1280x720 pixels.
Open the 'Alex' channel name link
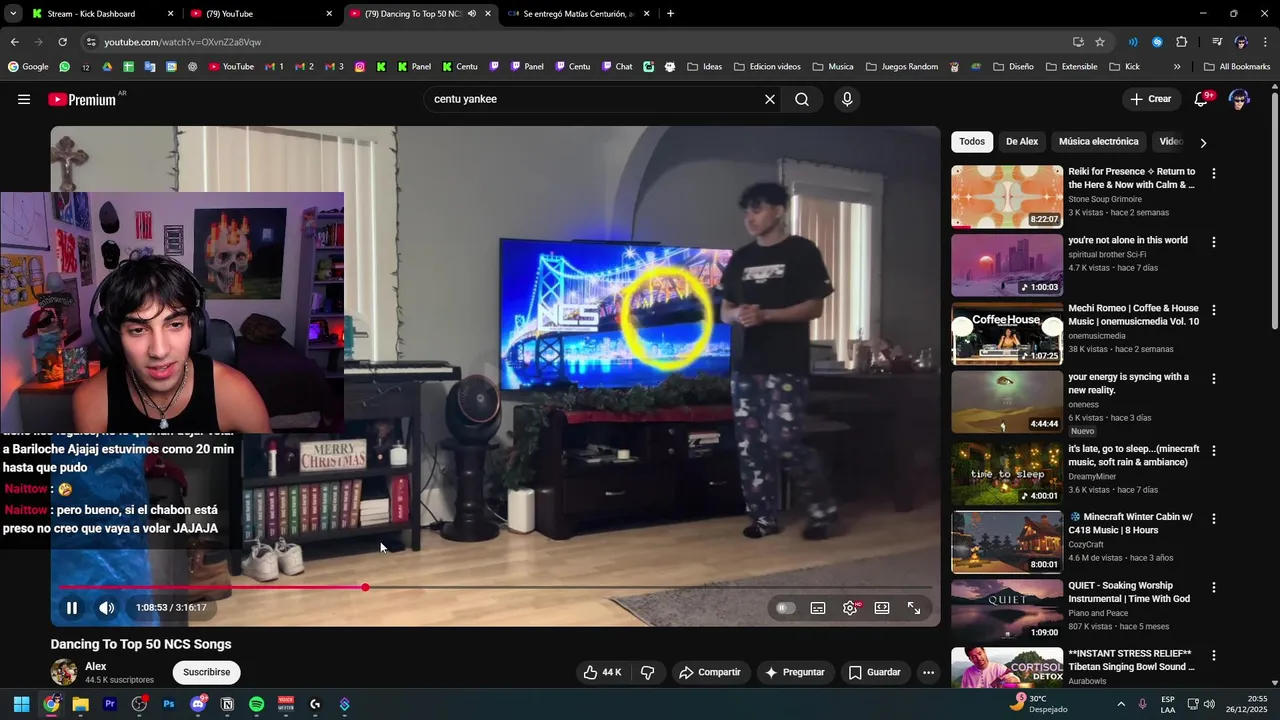(x=96, y=666)
